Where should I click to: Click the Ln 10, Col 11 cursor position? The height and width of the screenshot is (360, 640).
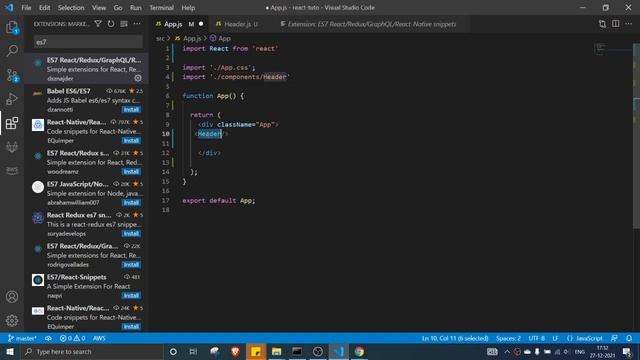455,338
